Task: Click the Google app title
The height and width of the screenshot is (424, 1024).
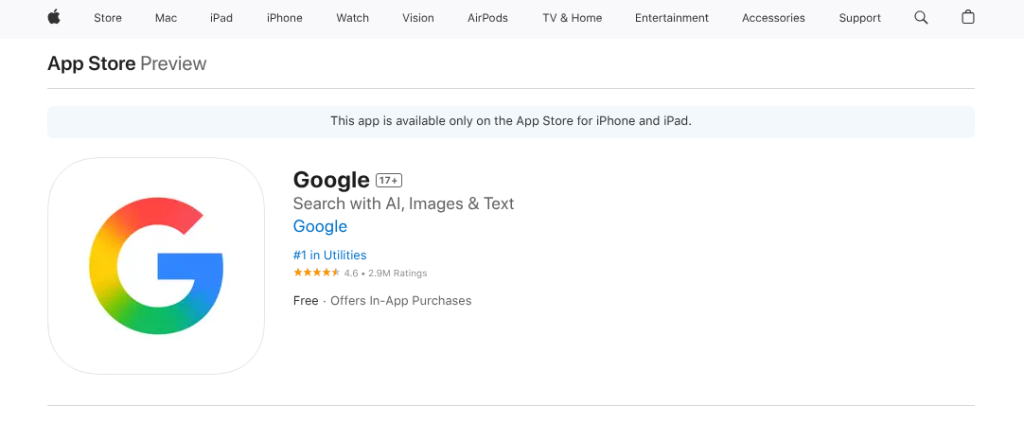Action: 331,180
